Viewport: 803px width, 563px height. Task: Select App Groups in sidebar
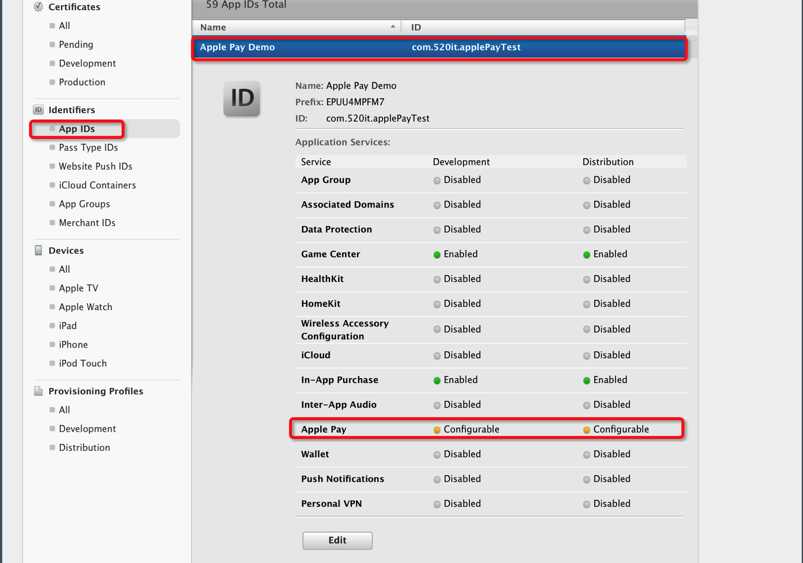pyautogui.click(x=84, y=204)
